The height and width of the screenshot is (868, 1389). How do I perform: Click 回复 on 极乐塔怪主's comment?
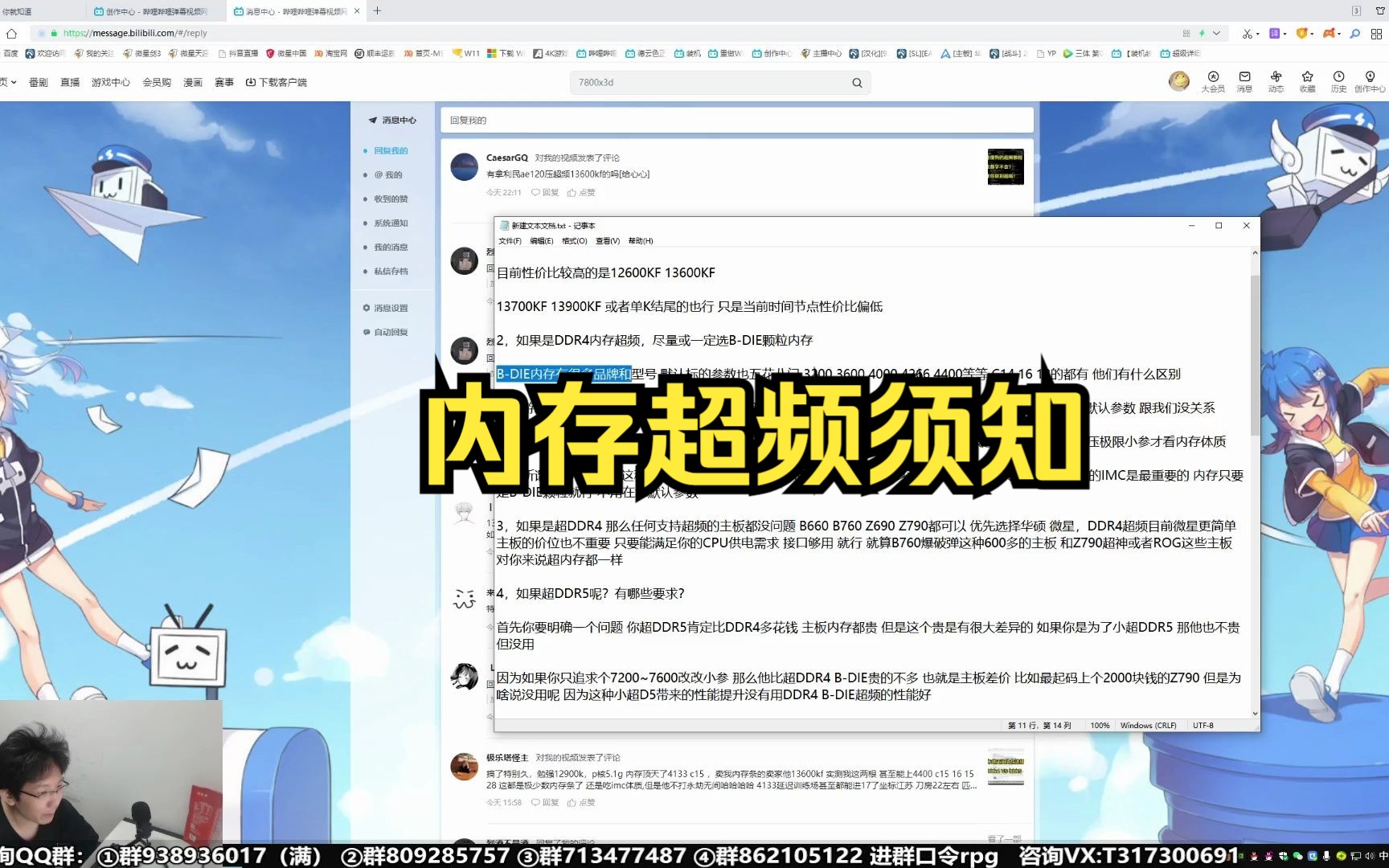tap(545, 803)
